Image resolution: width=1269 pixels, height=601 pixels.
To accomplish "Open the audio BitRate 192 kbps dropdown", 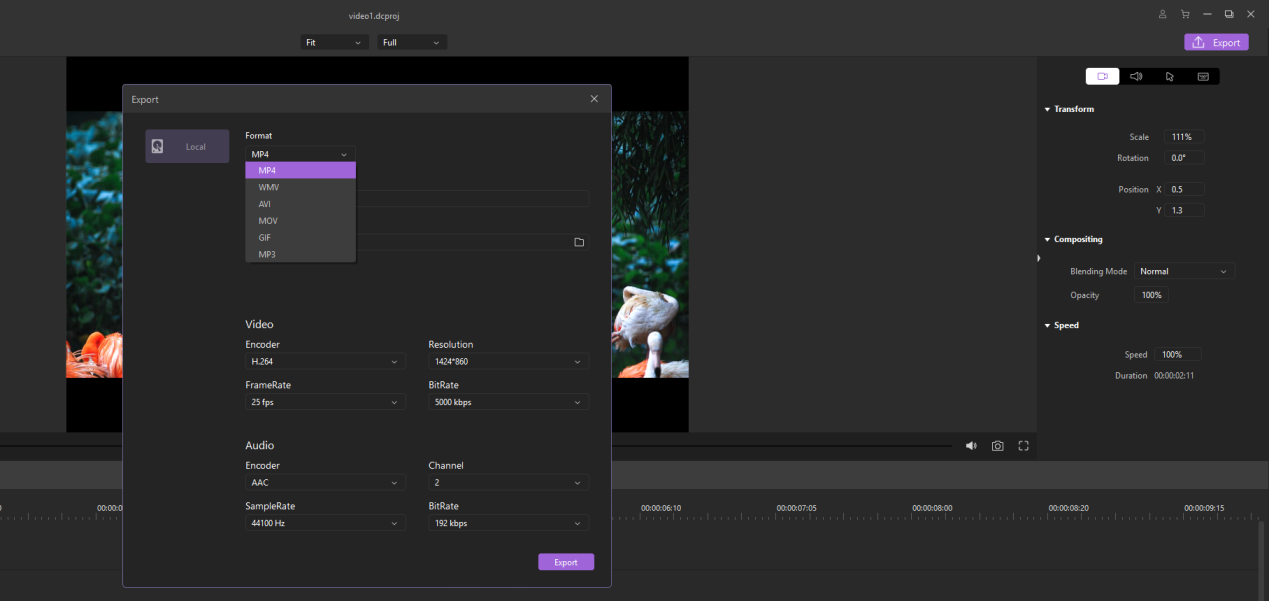I will (509, 523).
